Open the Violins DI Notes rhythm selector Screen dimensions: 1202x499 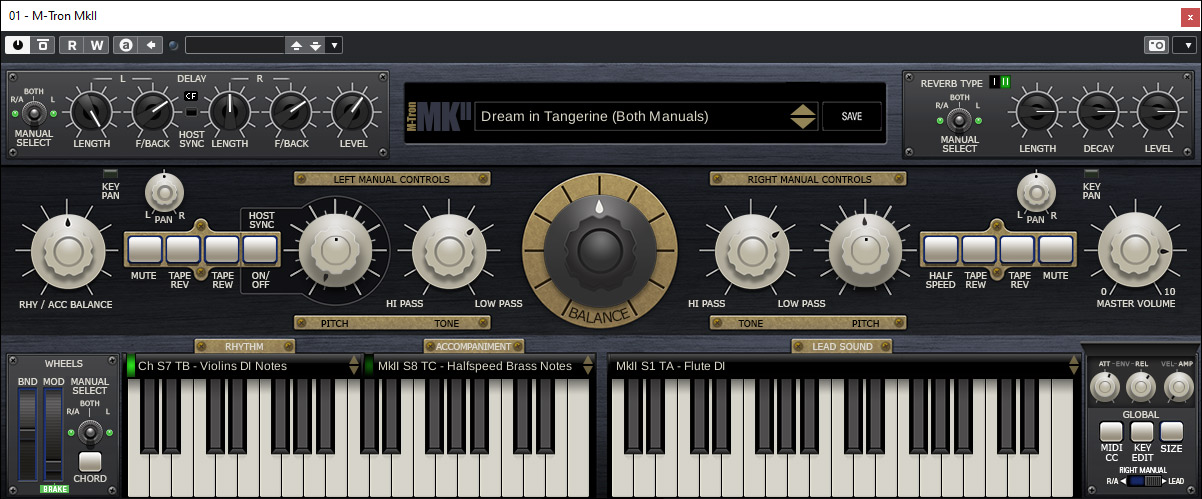(240, 366)
